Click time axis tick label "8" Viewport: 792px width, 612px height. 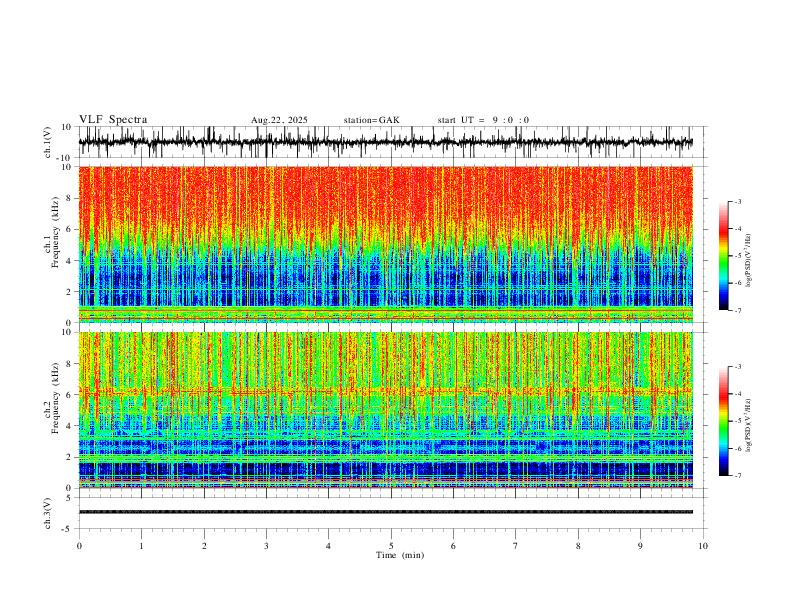click(578, 546)
